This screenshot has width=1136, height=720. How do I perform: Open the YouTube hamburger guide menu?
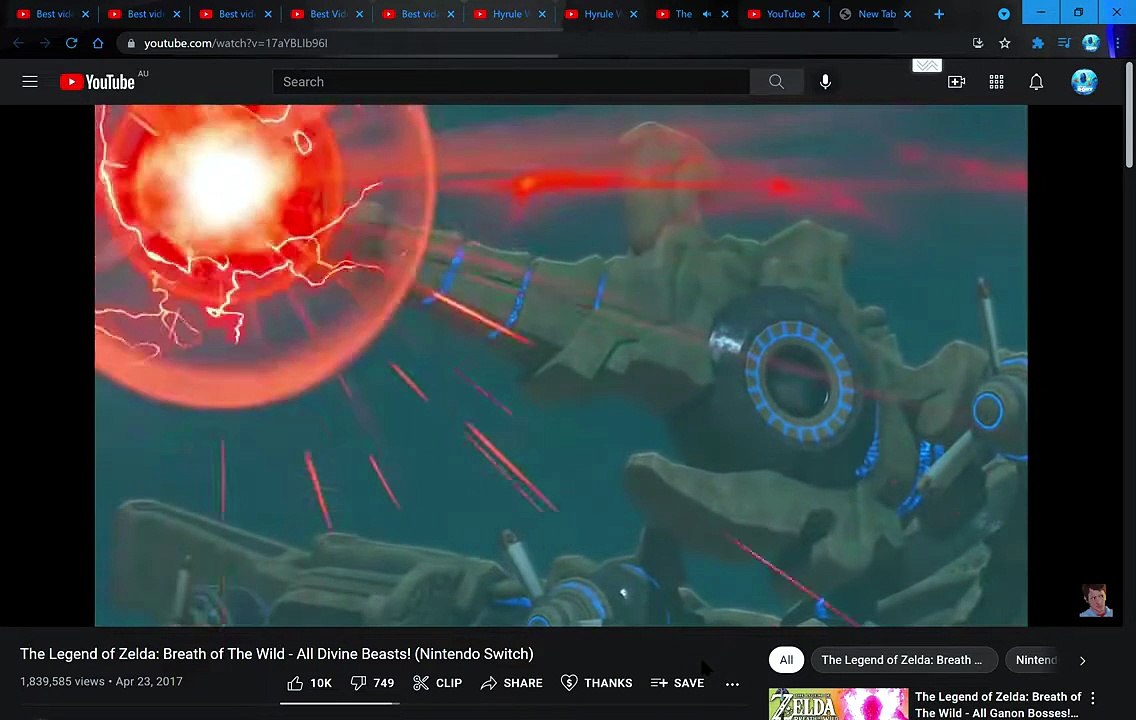click(x=30, y=82)
